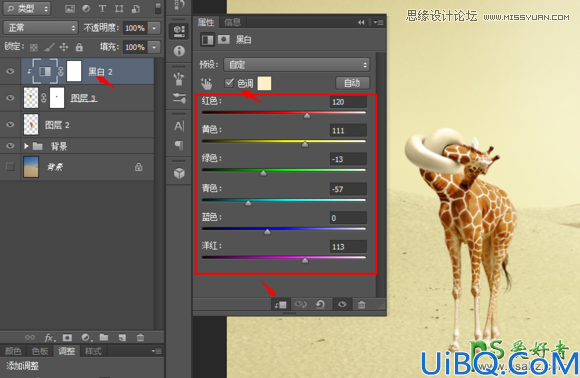Select the 黑白 2 adjustment layer thumbnail
The image size is (580, 378).
tap(45, 71)
